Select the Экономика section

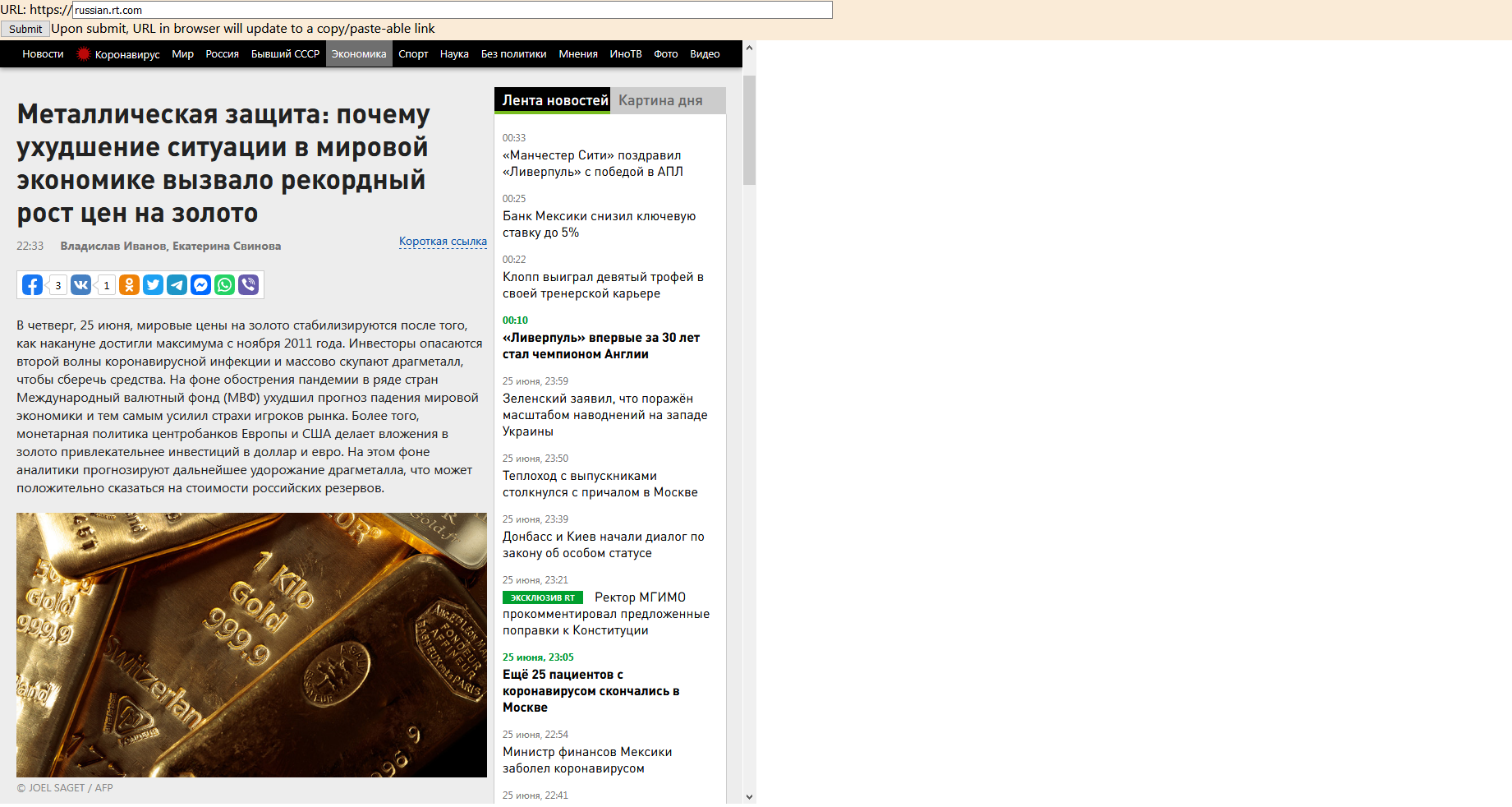click(359, 54)
